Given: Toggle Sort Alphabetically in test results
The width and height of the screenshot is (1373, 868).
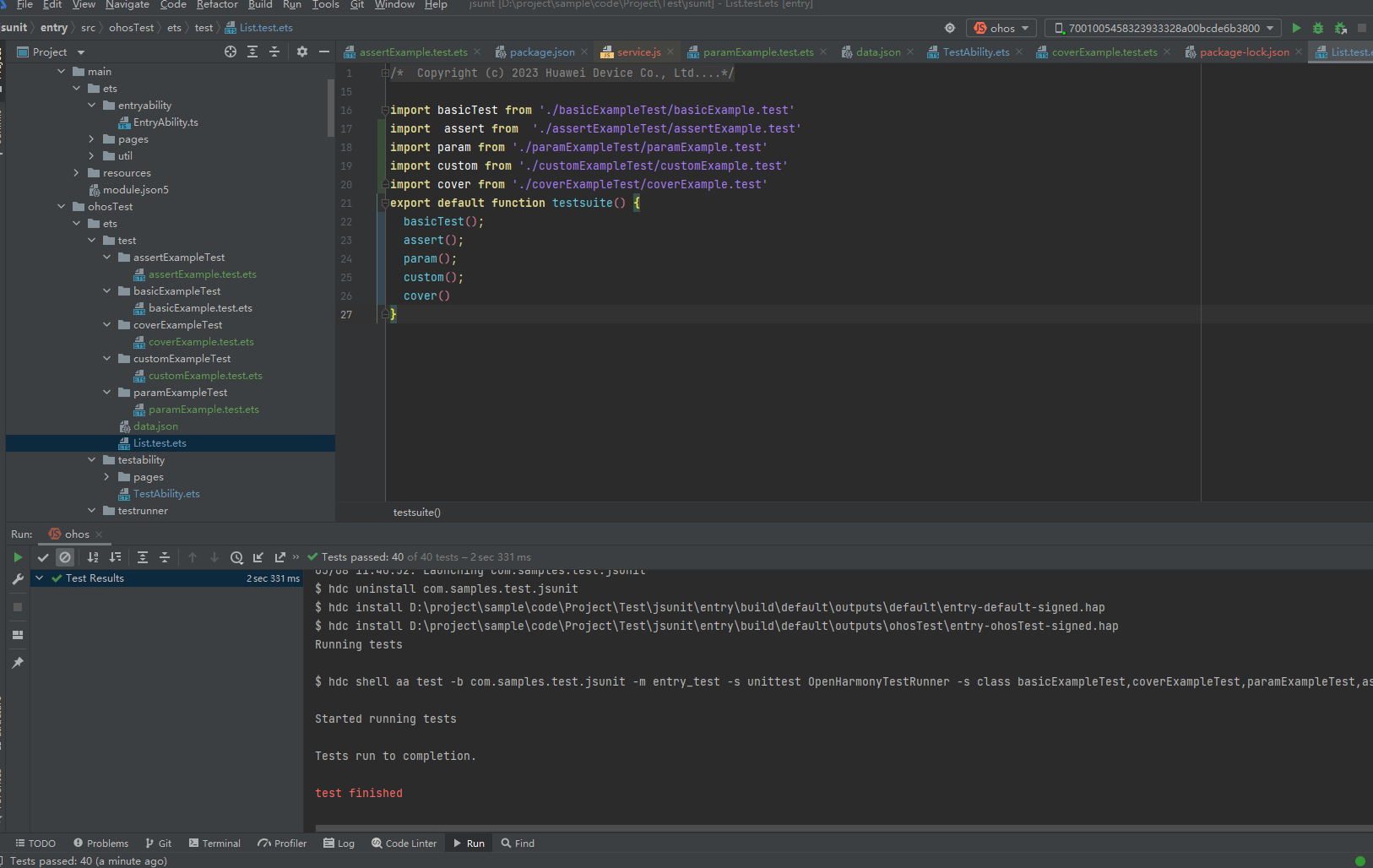Looking at the screenshot, I should (x=93, y=557).
